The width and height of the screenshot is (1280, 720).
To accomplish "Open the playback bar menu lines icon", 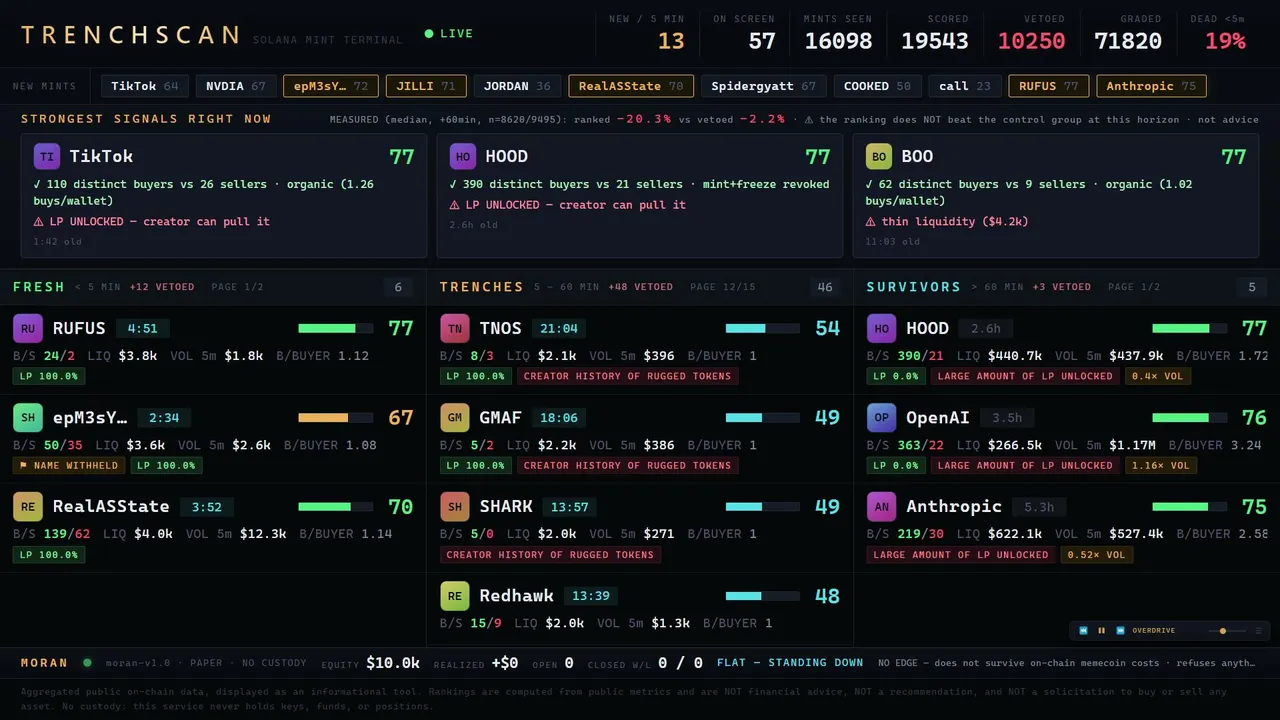I will click(1258, 631).
